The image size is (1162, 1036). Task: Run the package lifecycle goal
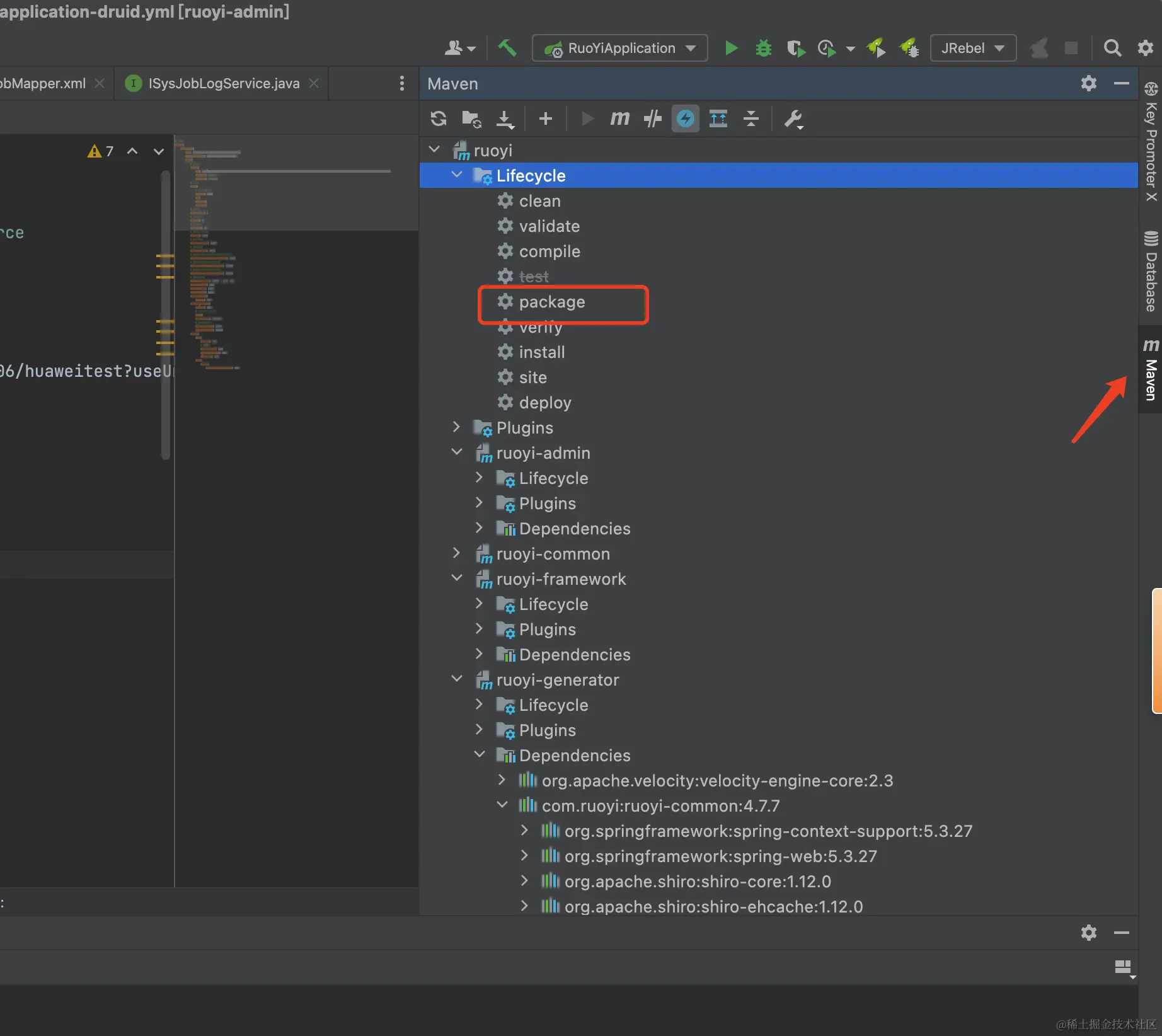[x=551, y=302]
